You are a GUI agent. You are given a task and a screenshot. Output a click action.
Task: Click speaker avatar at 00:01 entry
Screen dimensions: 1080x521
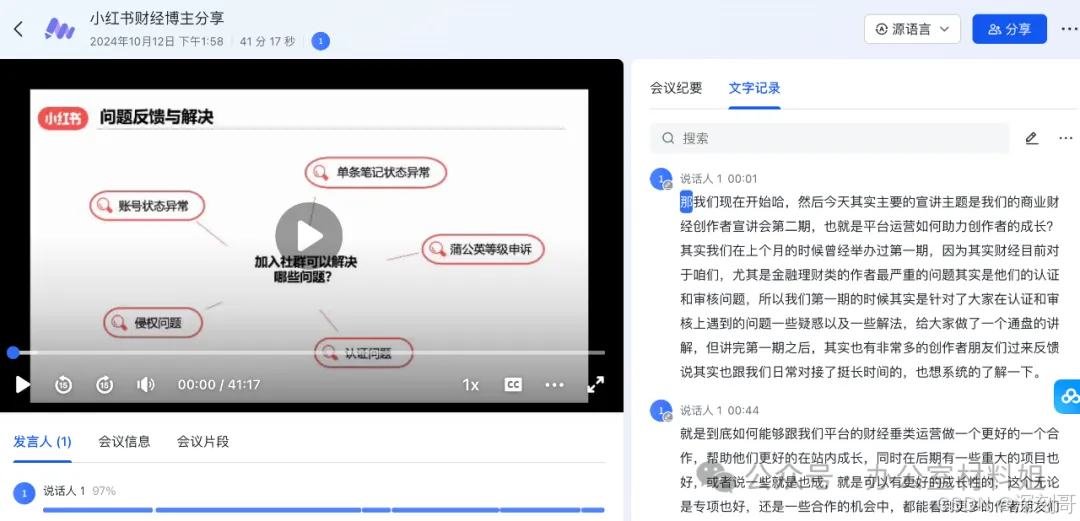[x=661, y=179]
